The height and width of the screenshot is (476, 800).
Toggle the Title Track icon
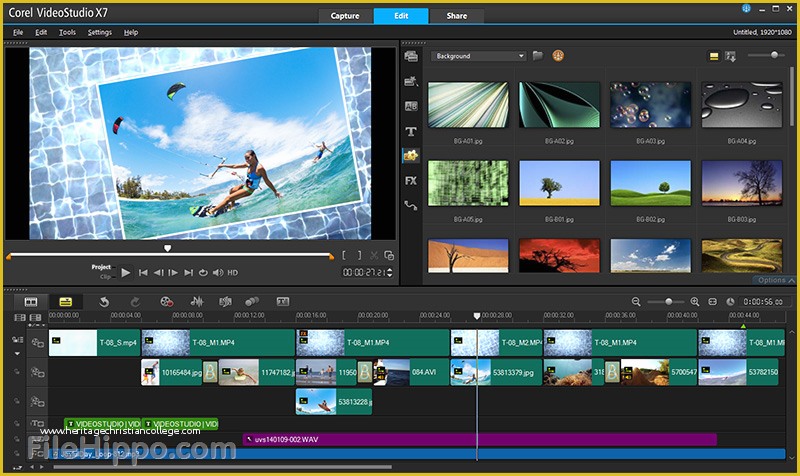click(x=38, y=423)
